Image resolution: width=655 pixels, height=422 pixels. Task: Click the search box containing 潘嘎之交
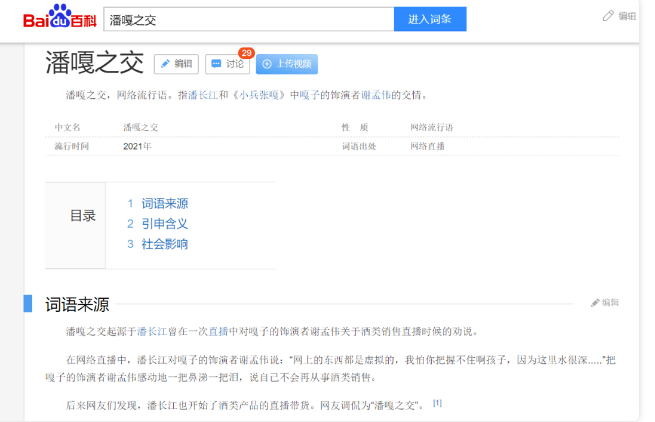[x=249, y=19]
